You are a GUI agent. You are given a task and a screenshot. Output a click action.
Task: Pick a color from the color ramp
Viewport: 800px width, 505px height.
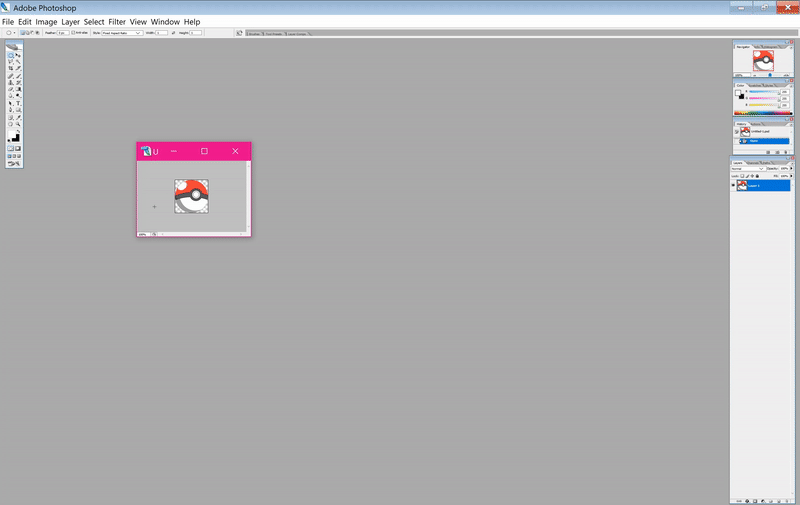coord(763,113)
